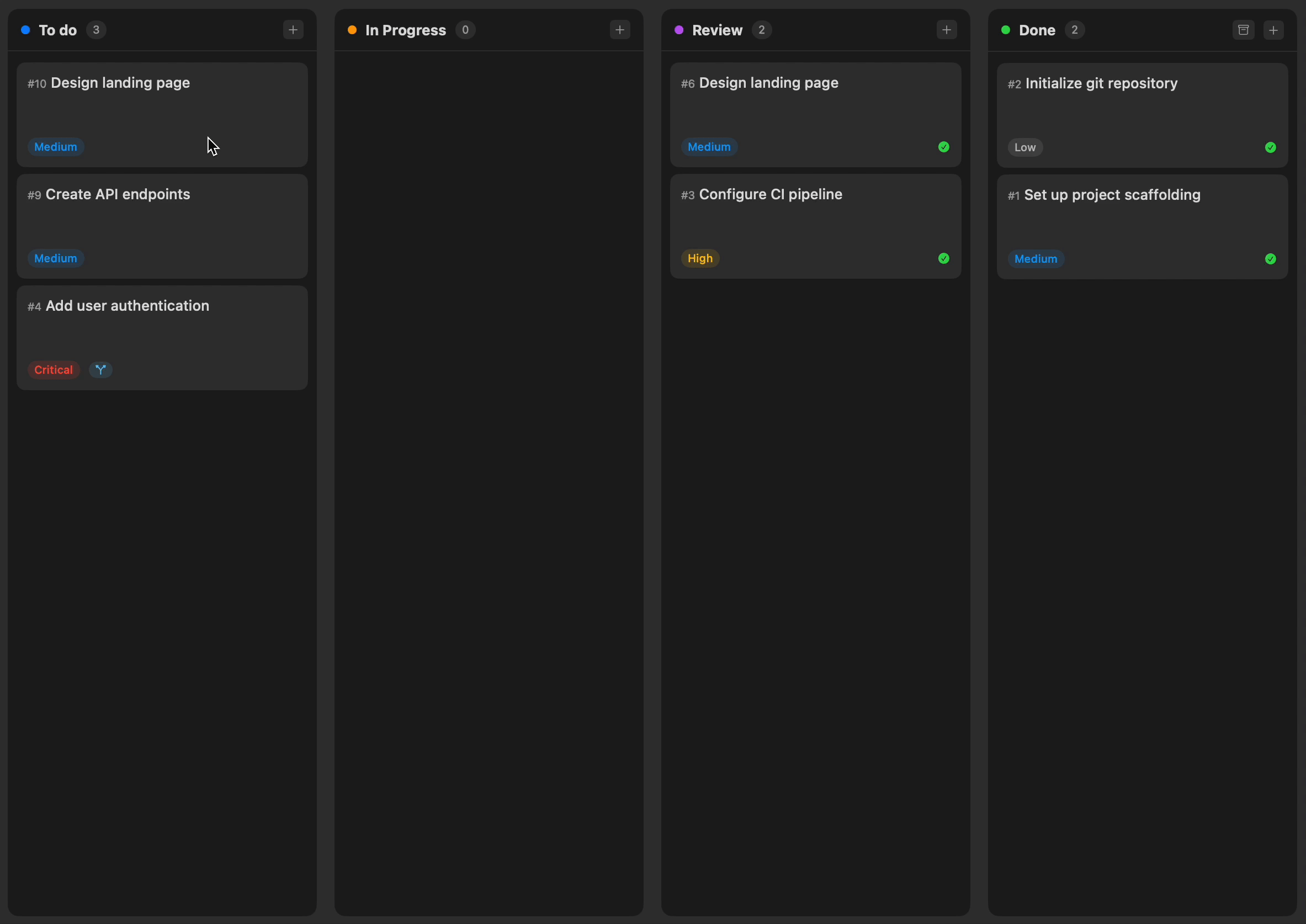Click the #6 card number
This screenshot has width=1306, height=924.
(x=688, y=84)
